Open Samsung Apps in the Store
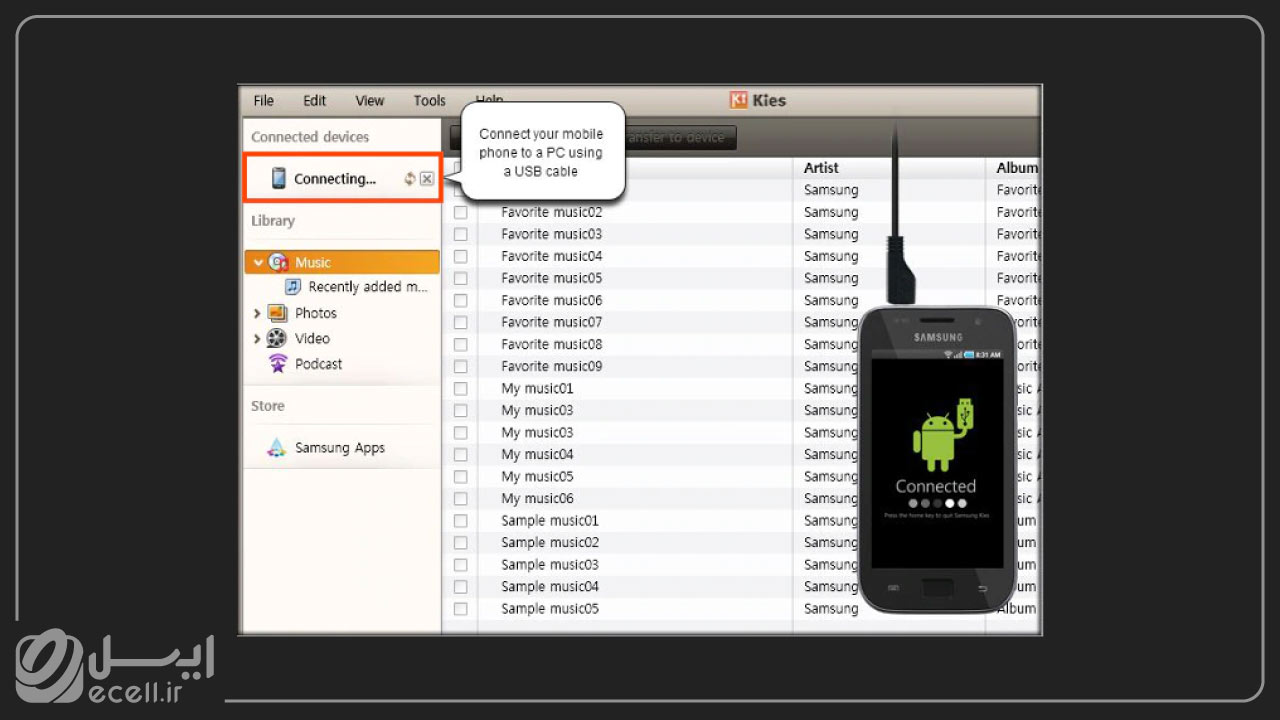Image resolution: width=1280 pixels, height=720 pixels. 340,448
